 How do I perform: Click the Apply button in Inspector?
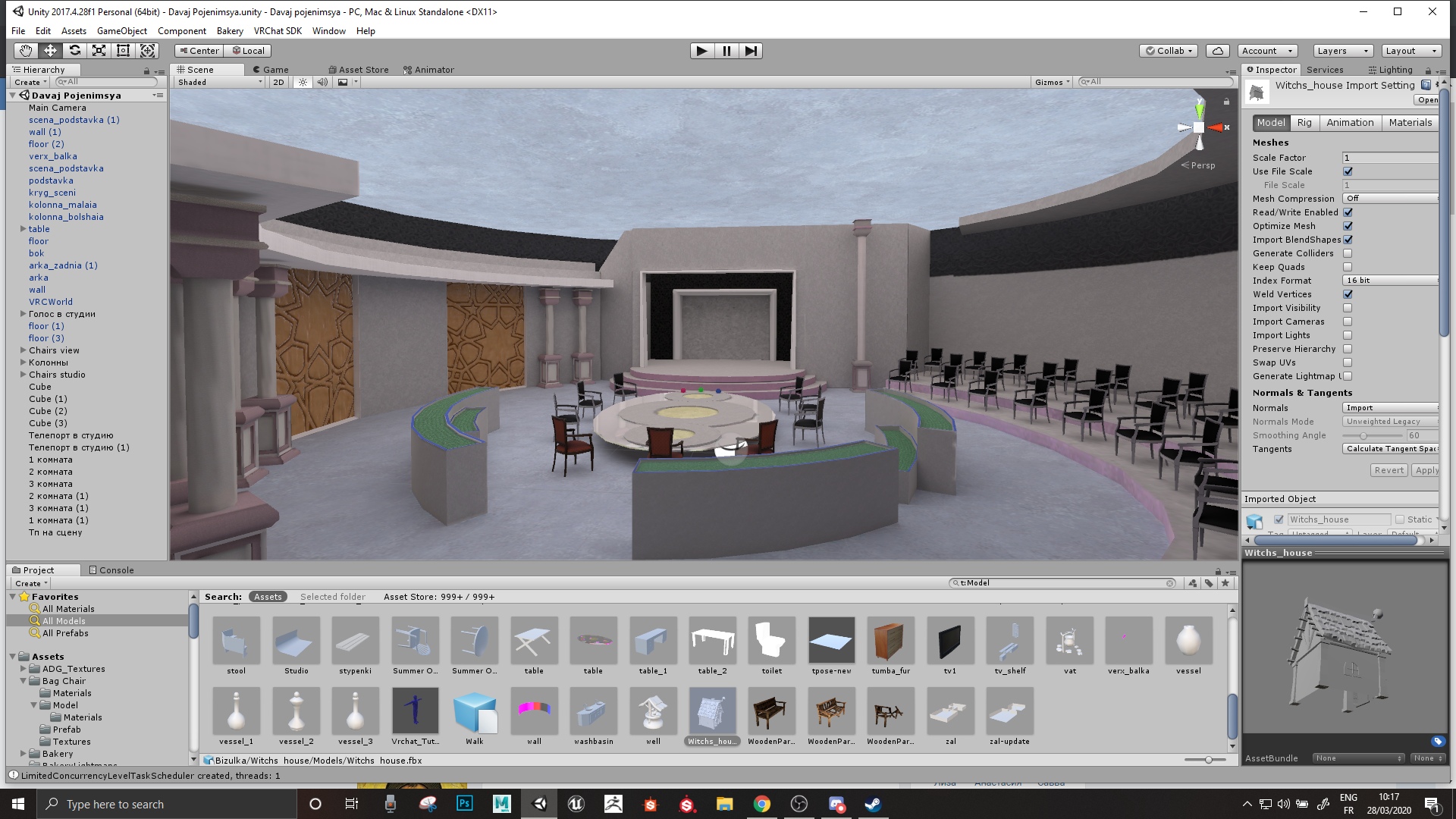[x=1426, y=470]
